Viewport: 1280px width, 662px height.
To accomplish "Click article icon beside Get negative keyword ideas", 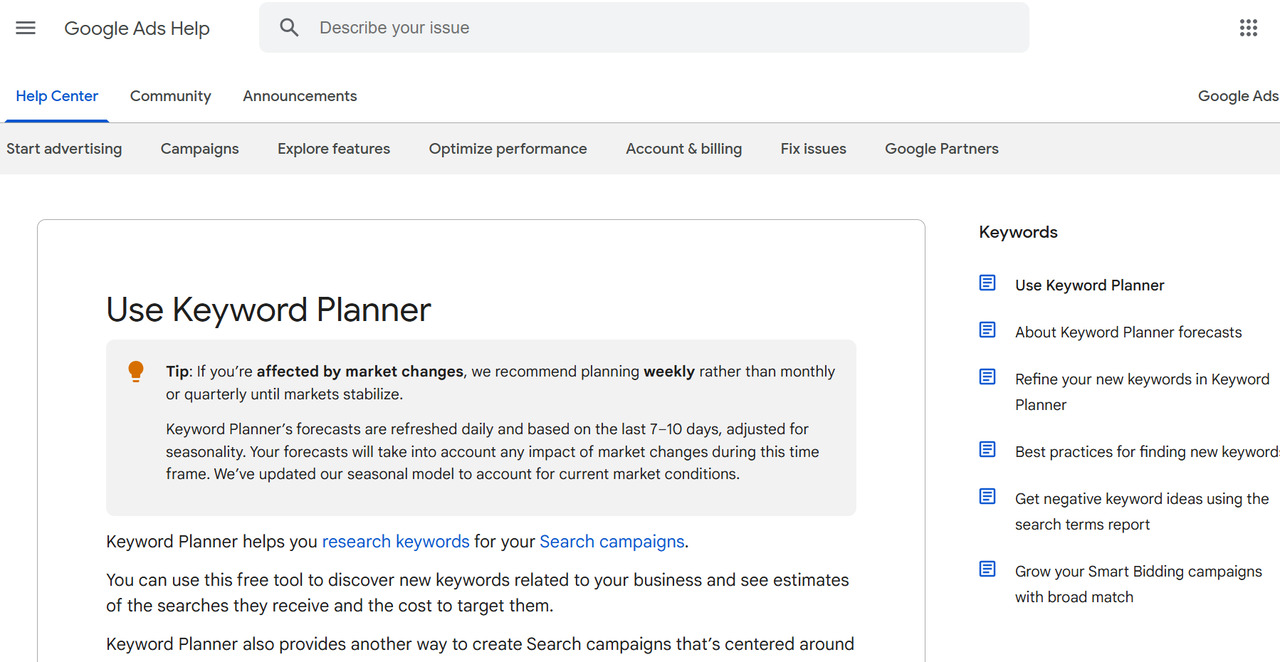I will 987,497.
